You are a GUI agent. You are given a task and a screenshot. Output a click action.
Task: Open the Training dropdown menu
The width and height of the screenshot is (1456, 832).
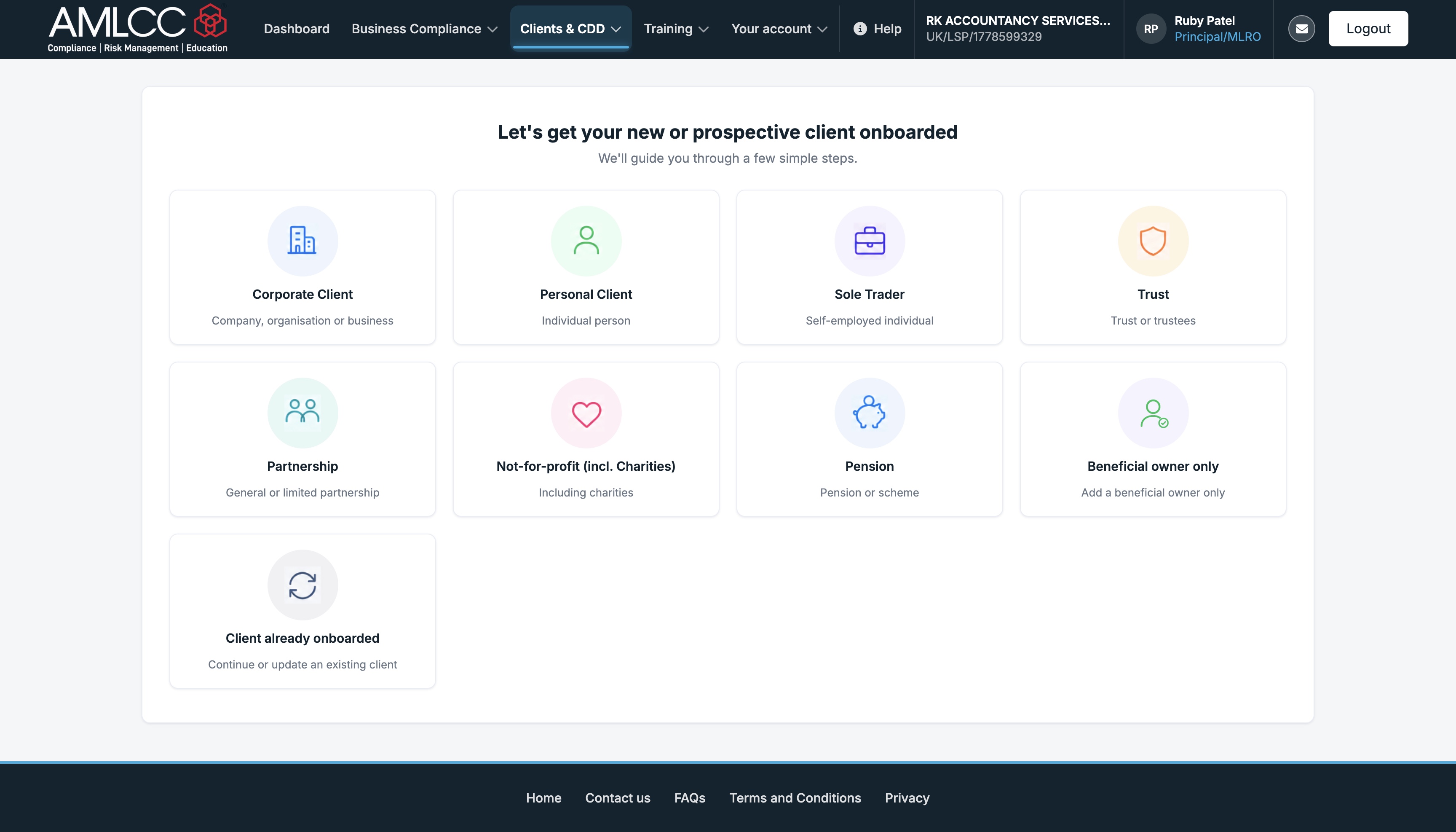coord(676,29)
